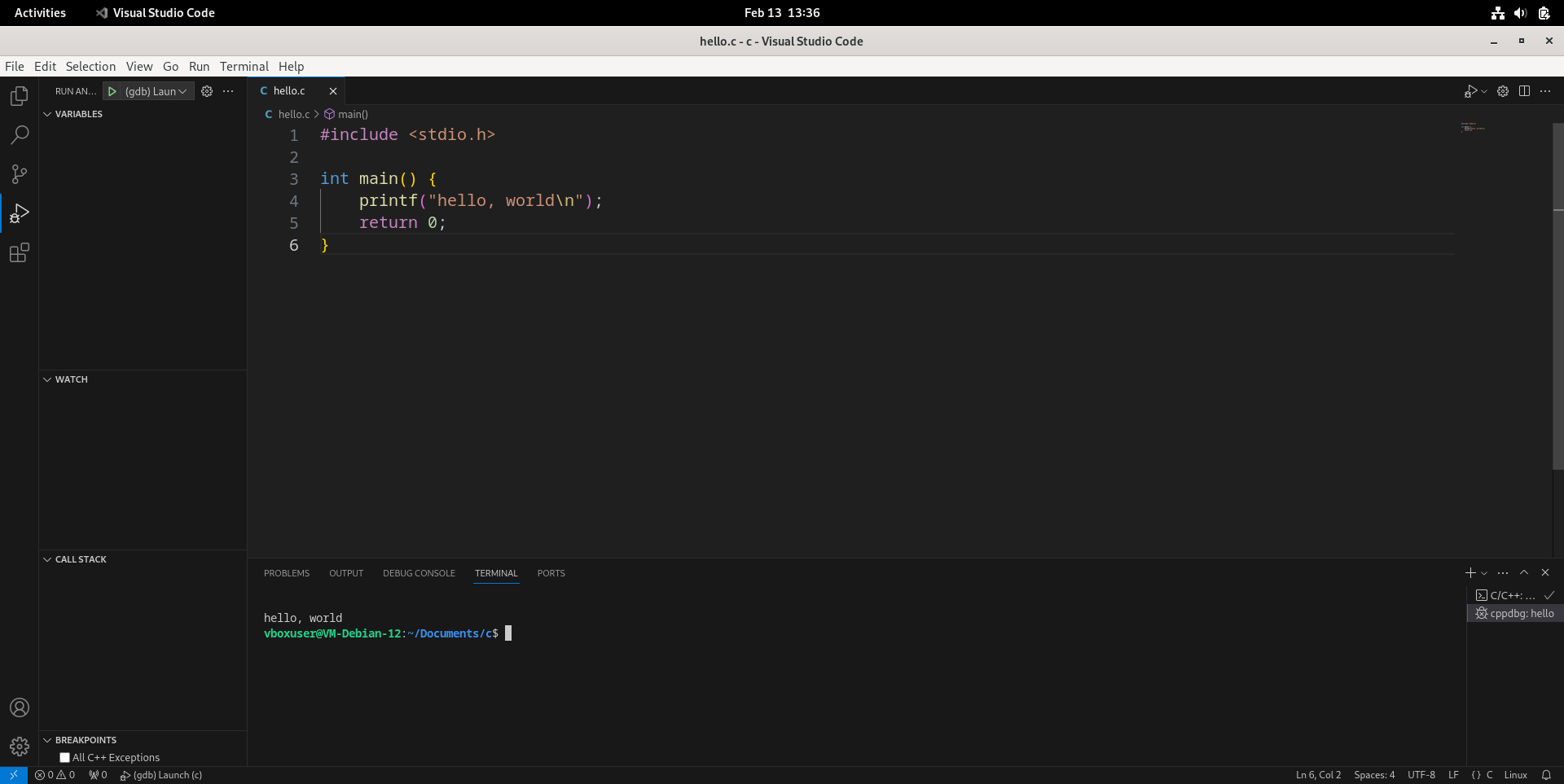The image size is (1564, 784).
Task: Toggle All C++ Exceptions breakpoint checkbox
Action: click(x=64, y=758)
